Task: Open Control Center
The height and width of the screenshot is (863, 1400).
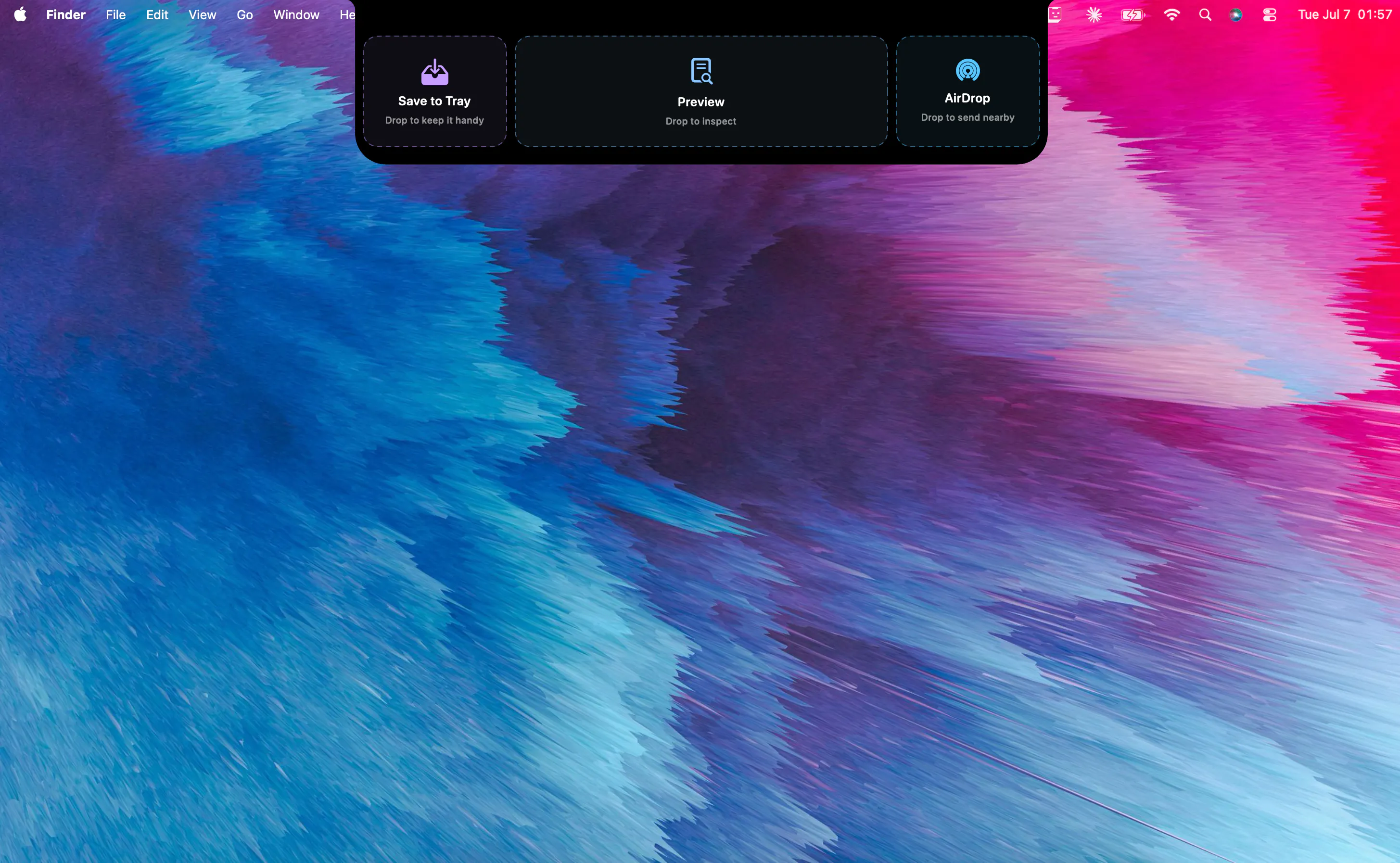Action: (1270, 15)
